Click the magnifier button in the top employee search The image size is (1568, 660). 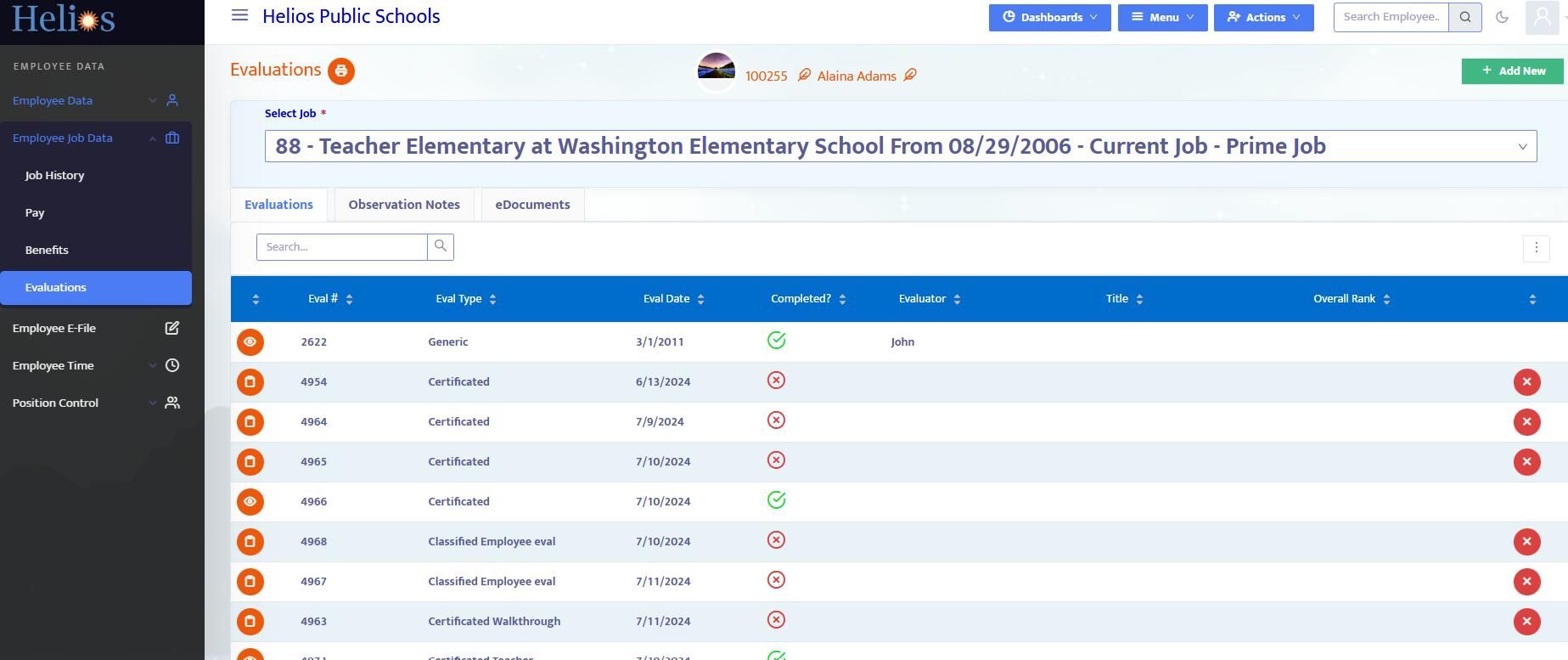(1465, 17)
